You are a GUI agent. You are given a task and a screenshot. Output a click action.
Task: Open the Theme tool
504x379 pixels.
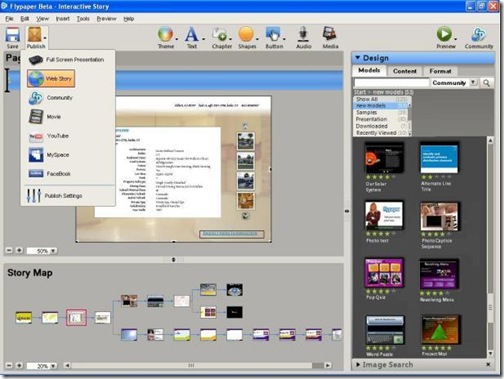click(x=165, y=34)
